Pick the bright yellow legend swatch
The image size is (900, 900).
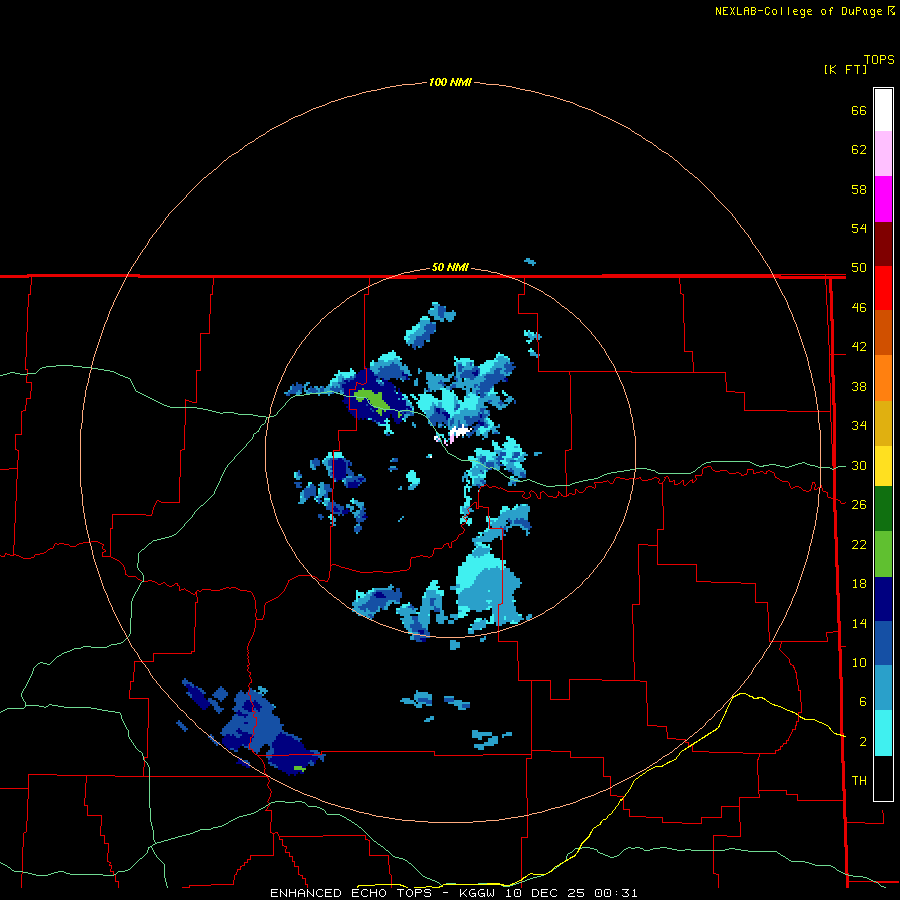coord(883,466)
